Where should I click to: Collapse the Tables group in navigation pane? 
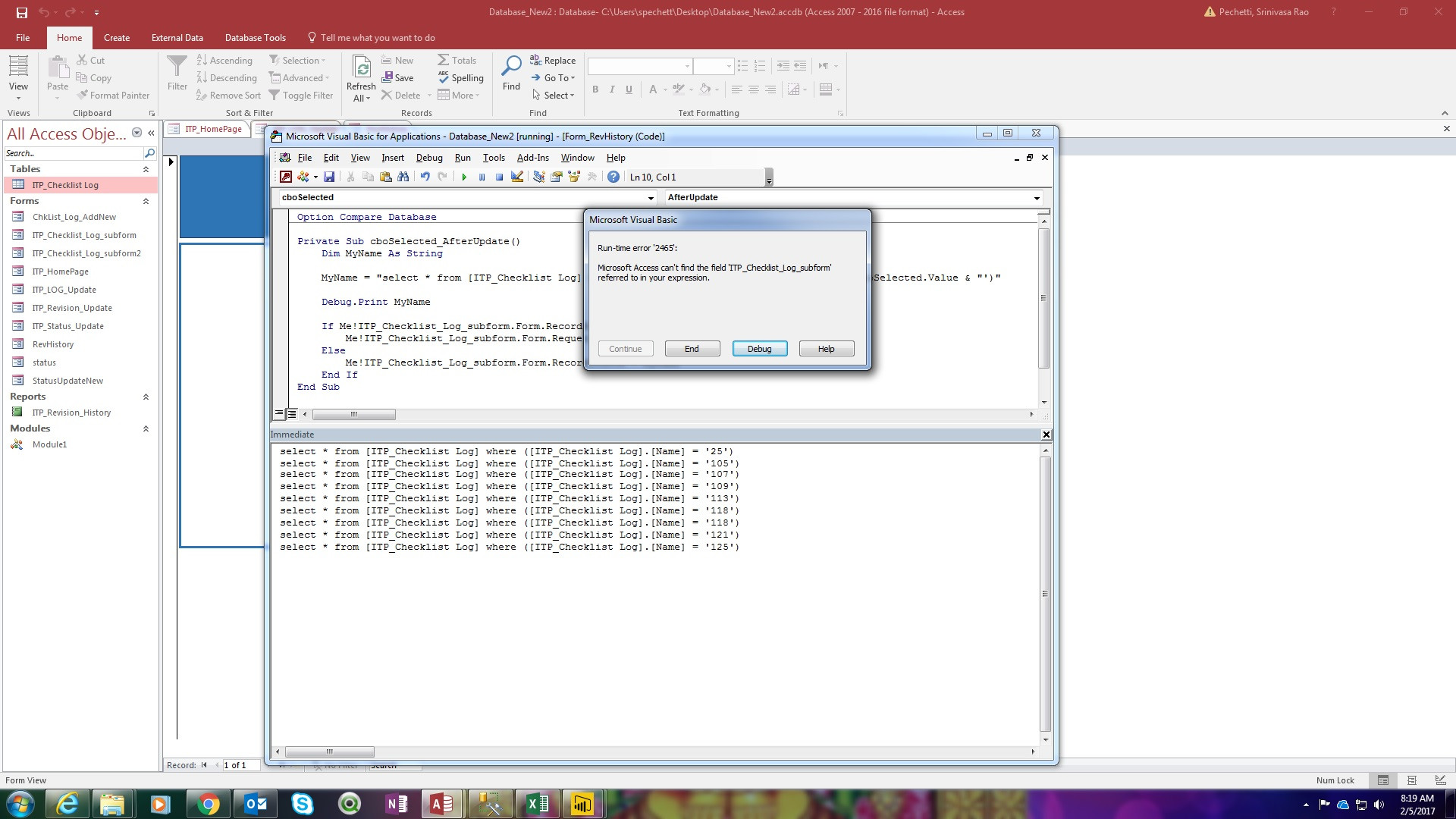click(x=146, y=169)
